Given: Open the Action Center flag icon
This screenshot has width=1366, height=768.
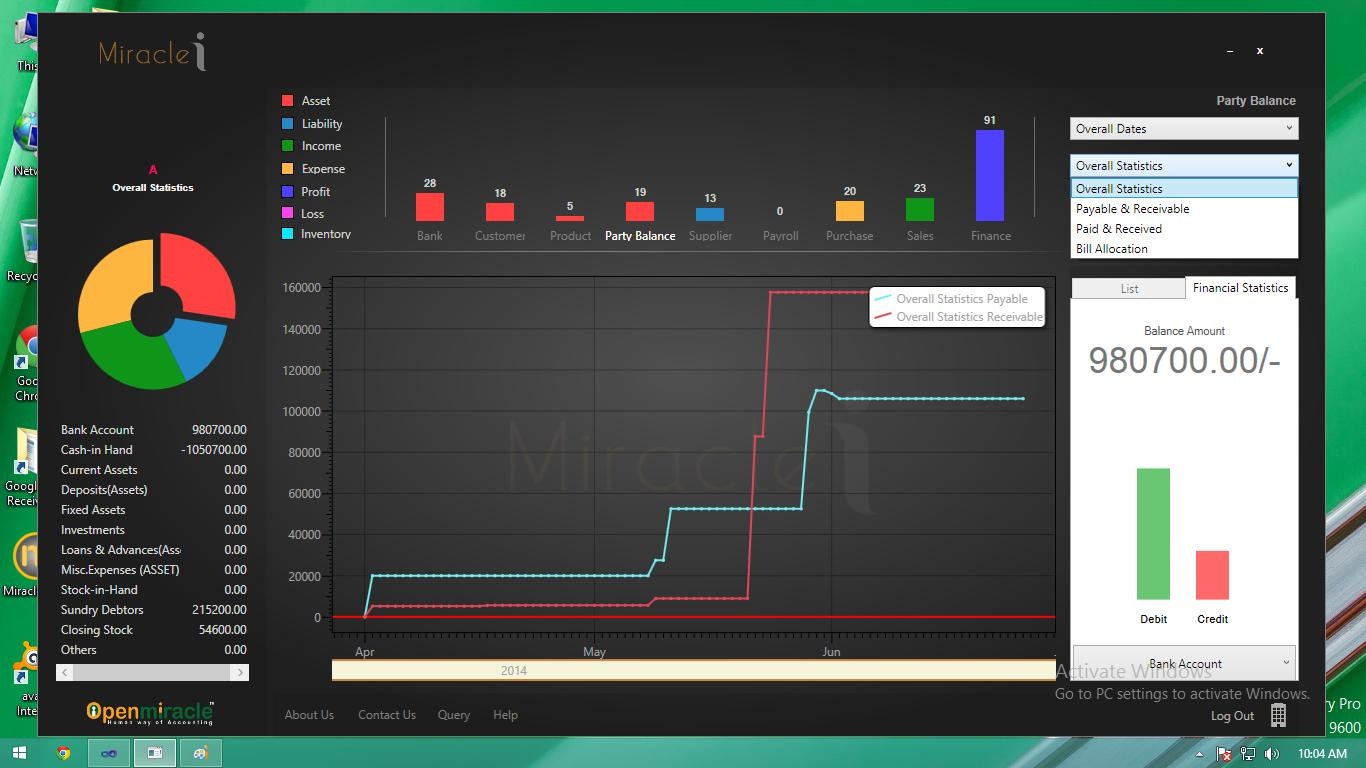Looking at the screenshot, I should 1224,754.
